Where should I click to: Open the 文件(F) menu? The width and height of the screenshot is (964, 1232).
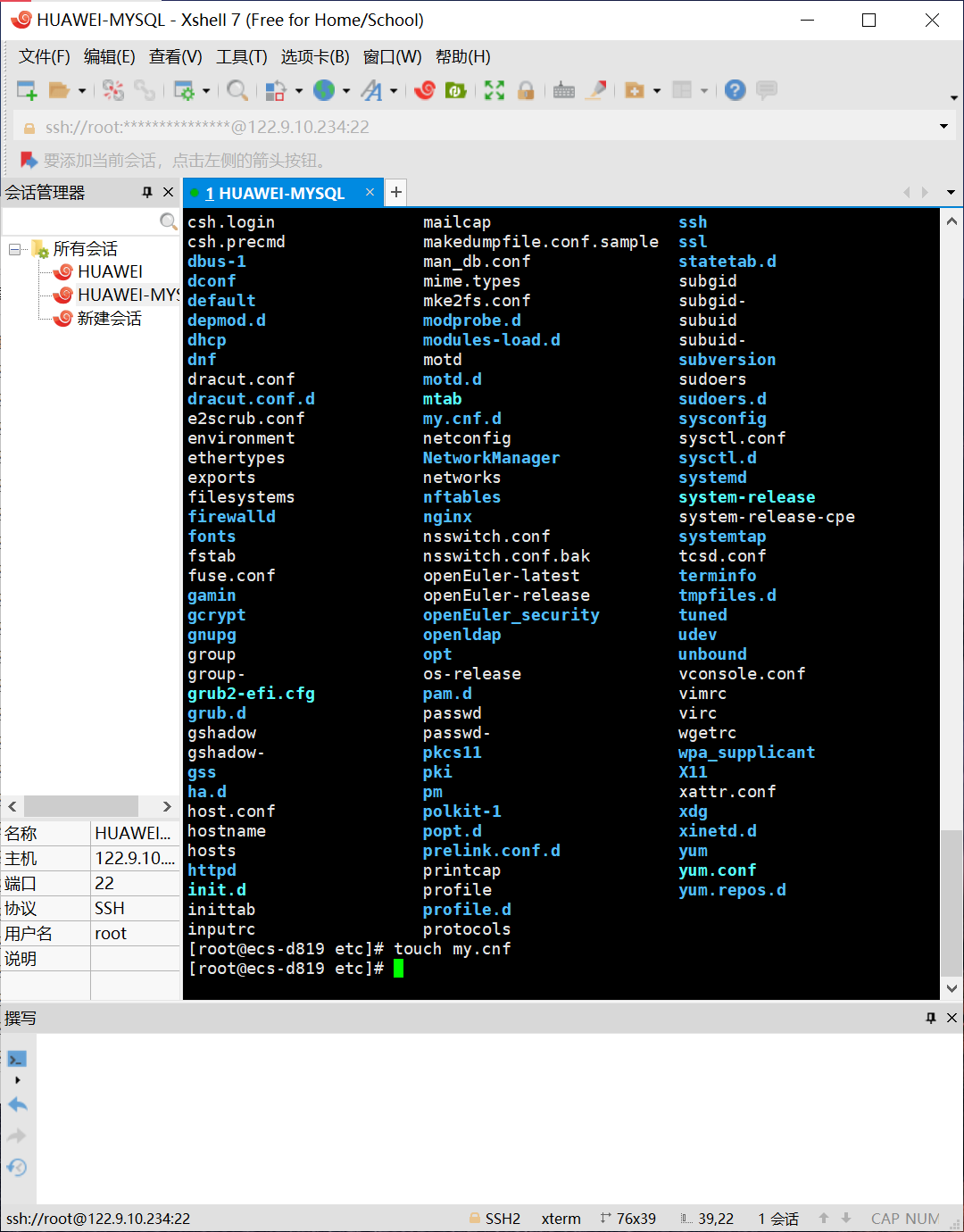coord(45,57)
